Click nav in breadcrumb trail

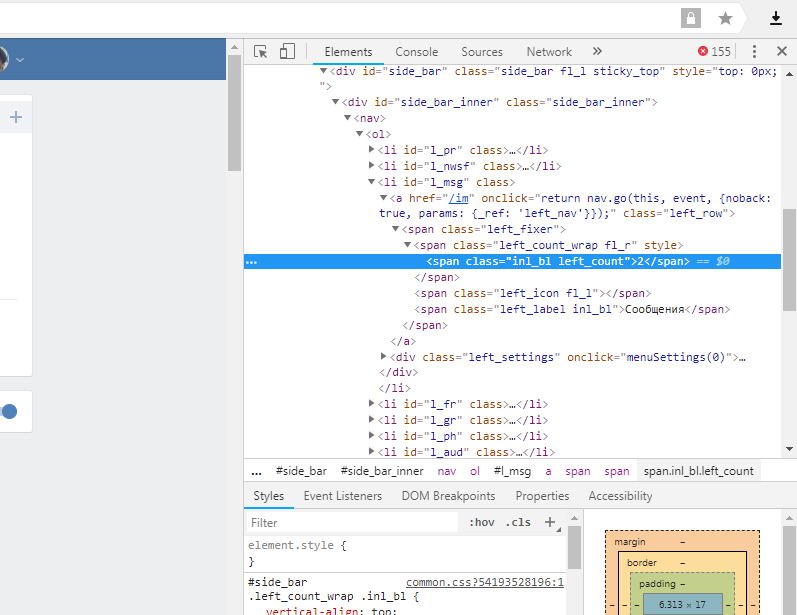pos(447,471)
